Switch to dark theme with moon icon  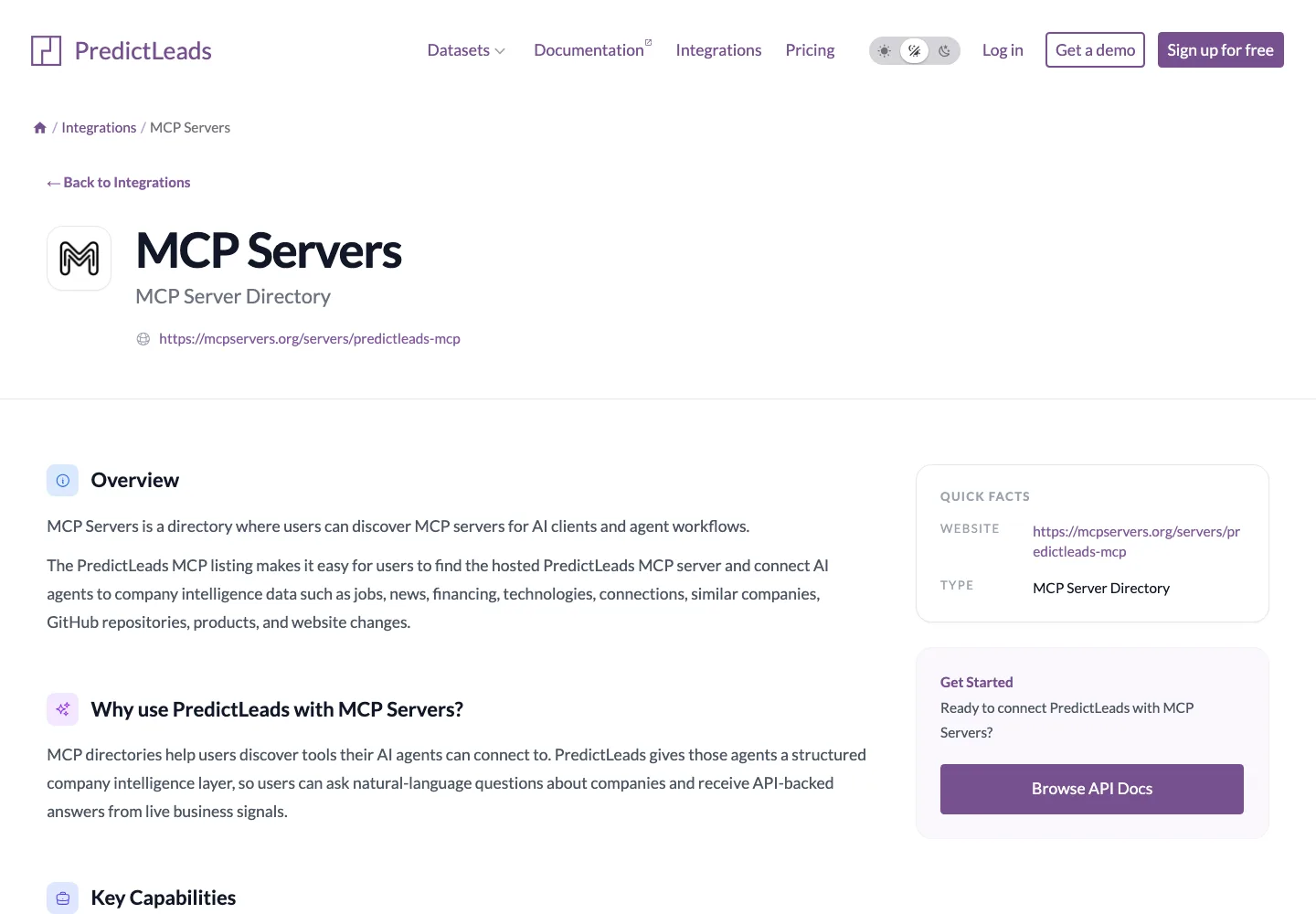point(944,51)
